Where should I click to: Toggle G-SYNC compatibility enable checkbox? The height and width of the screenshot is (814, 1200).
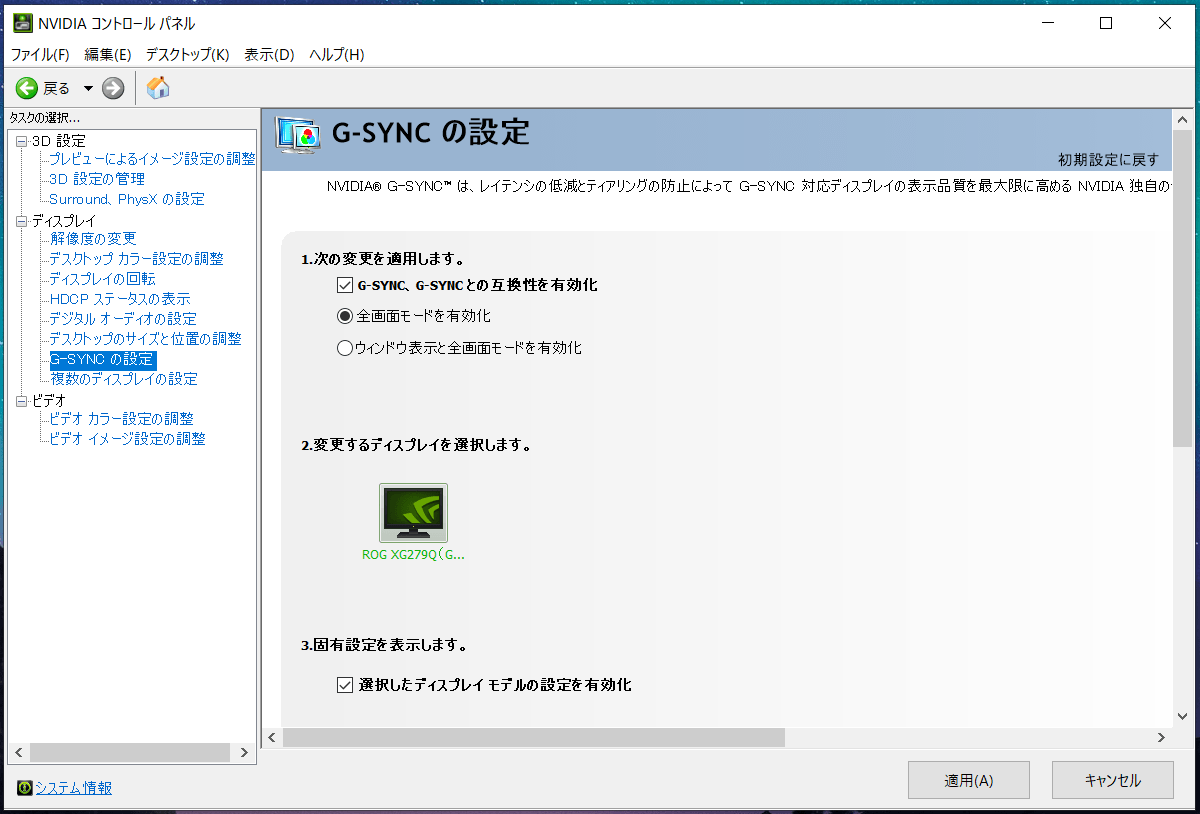[346, 285]
